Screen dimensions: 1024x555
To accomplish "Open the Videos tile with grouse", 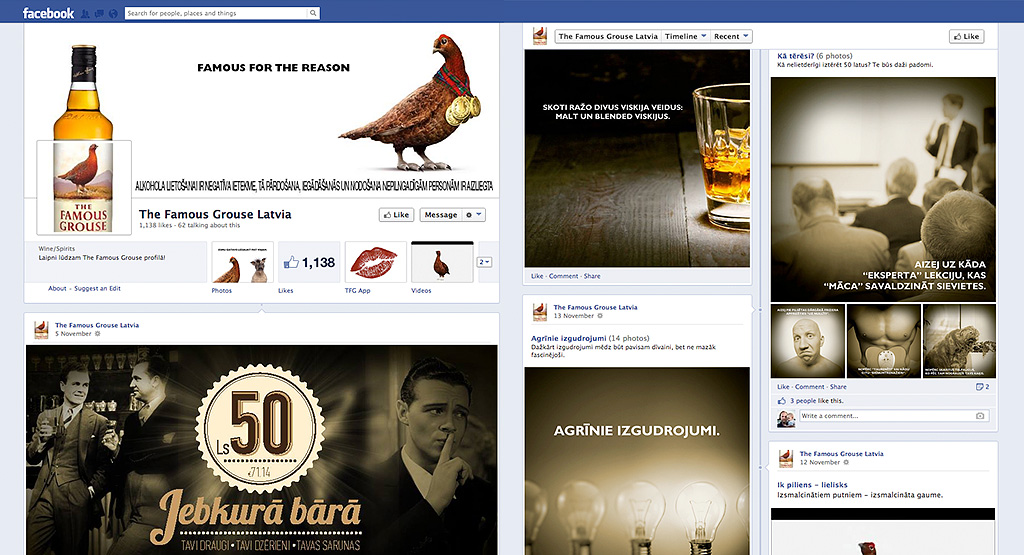I will [442, 262].
